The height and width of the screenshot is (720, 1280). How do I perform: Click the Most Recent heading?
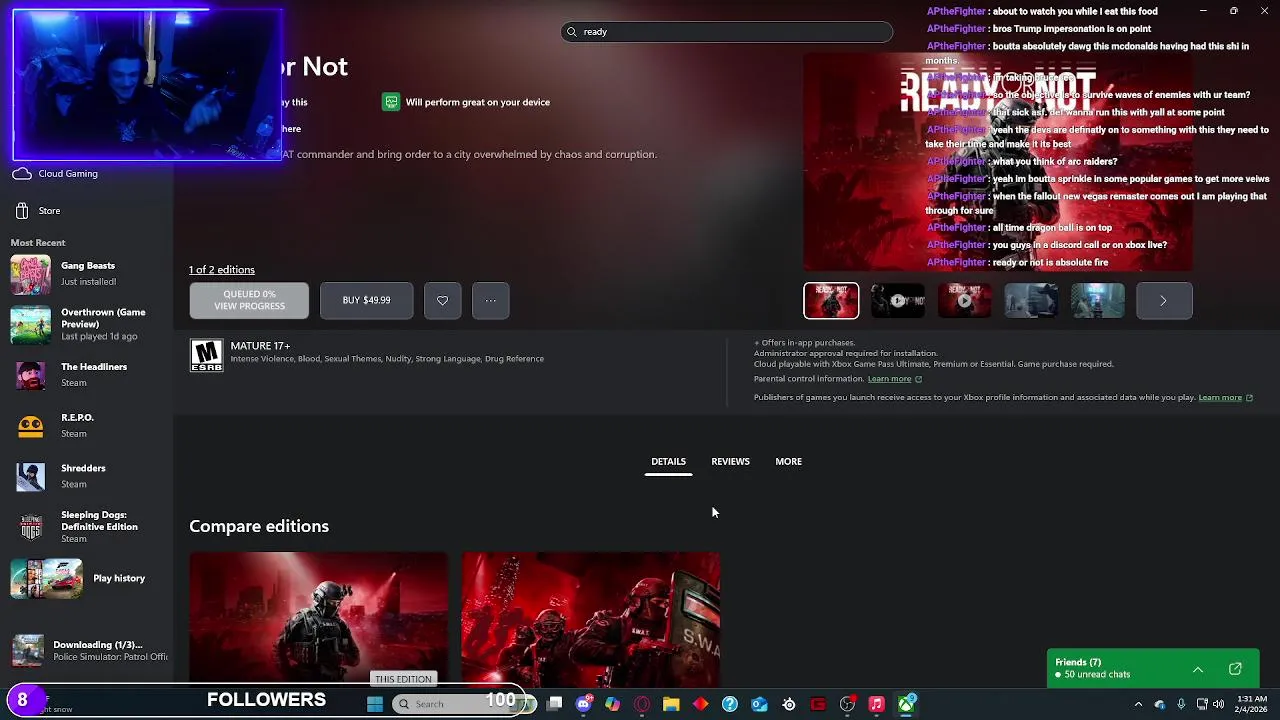(38, 243)
